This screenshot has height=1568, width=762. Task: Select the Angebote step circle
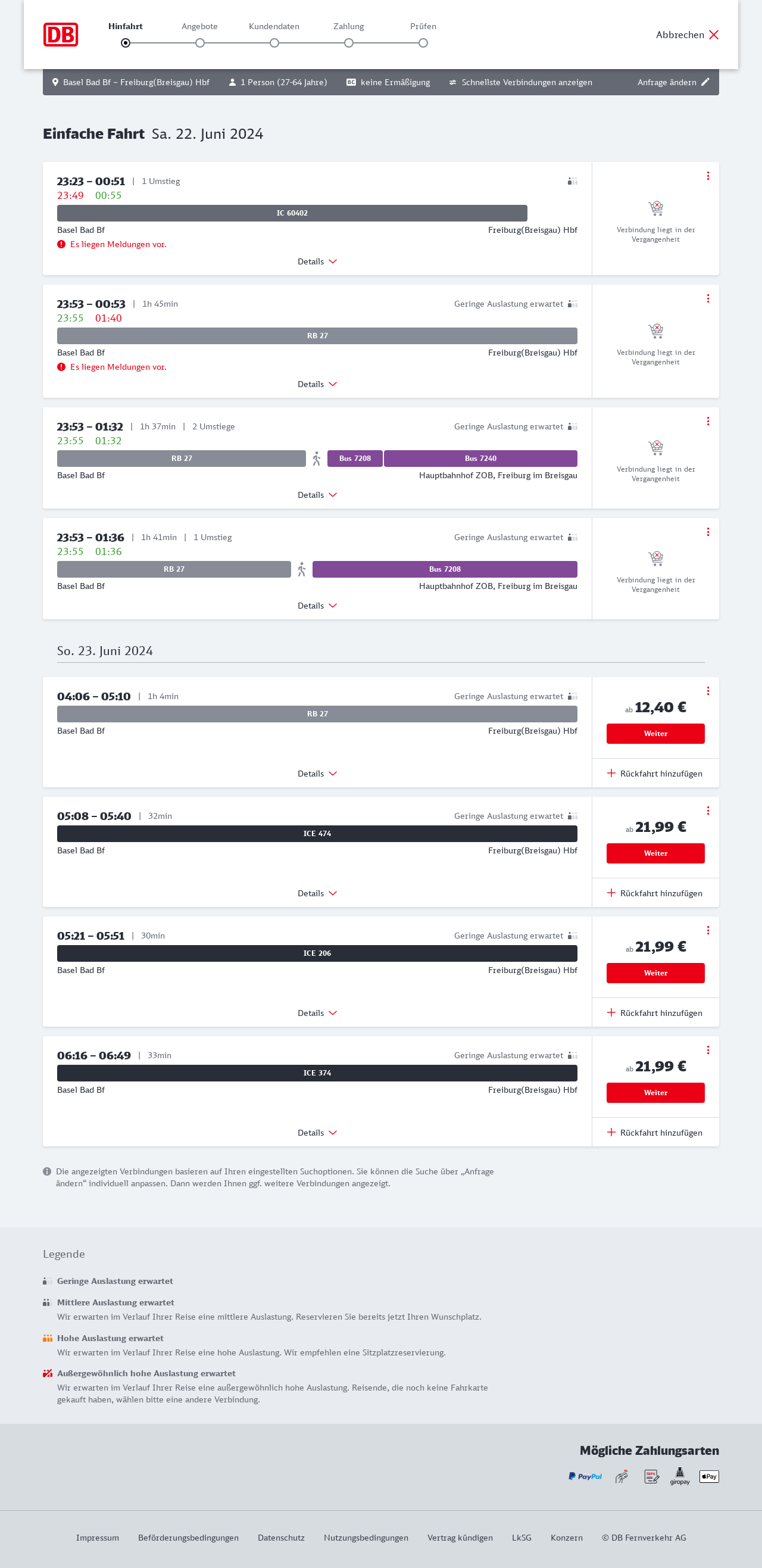pyautogui.click(x=199, y=43)
